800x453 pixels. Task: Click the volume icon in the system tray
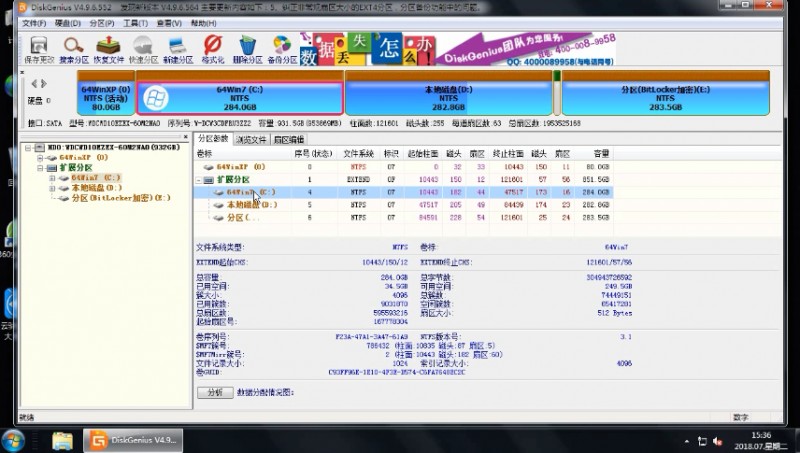click(718, 441)
